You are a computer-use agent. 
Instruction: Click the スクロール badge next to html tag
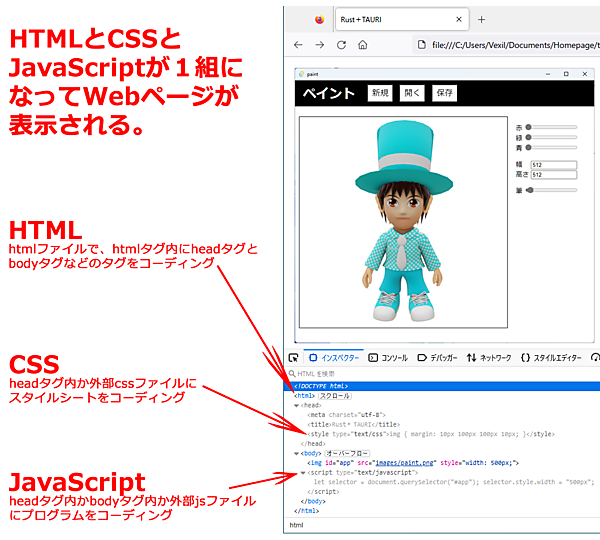[335, 396]
